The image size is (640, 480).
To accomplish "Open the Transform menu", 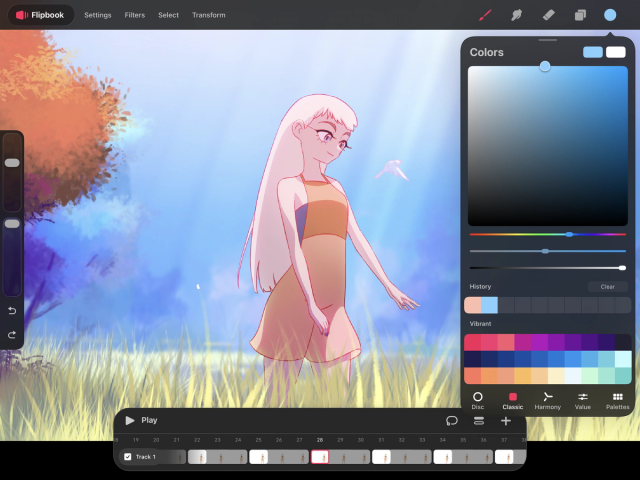I will [x=208, y=15].
